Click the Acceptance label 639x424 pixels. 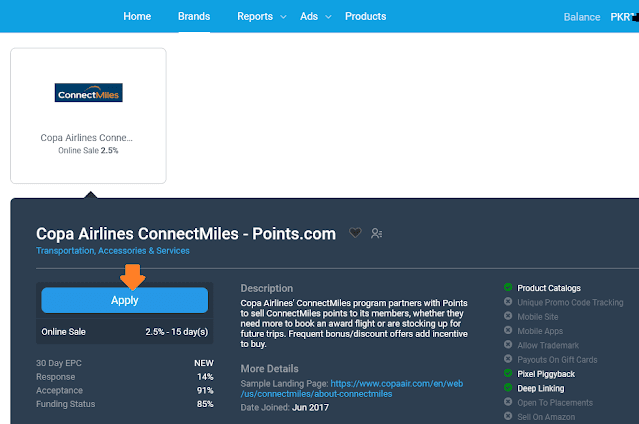[59, 391]
